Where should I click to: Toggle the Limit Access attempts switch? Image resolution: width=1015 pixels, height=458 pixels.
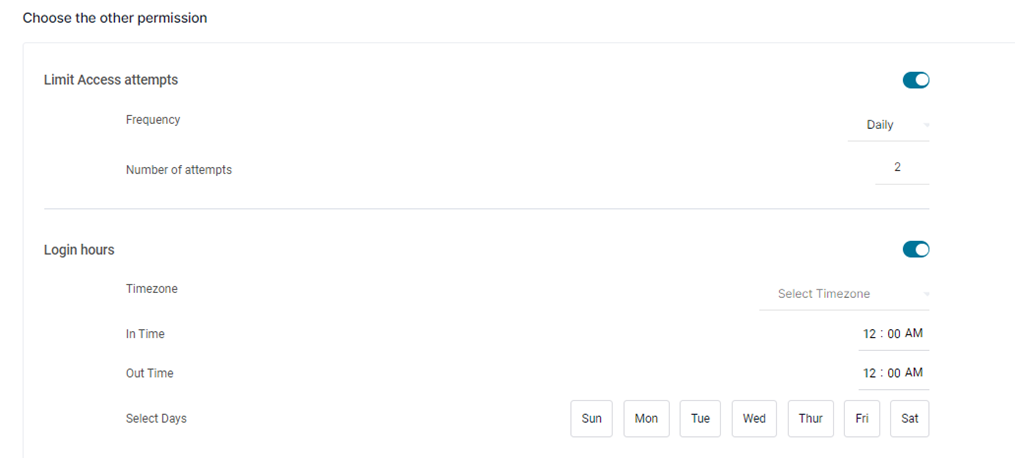point(916,80)
